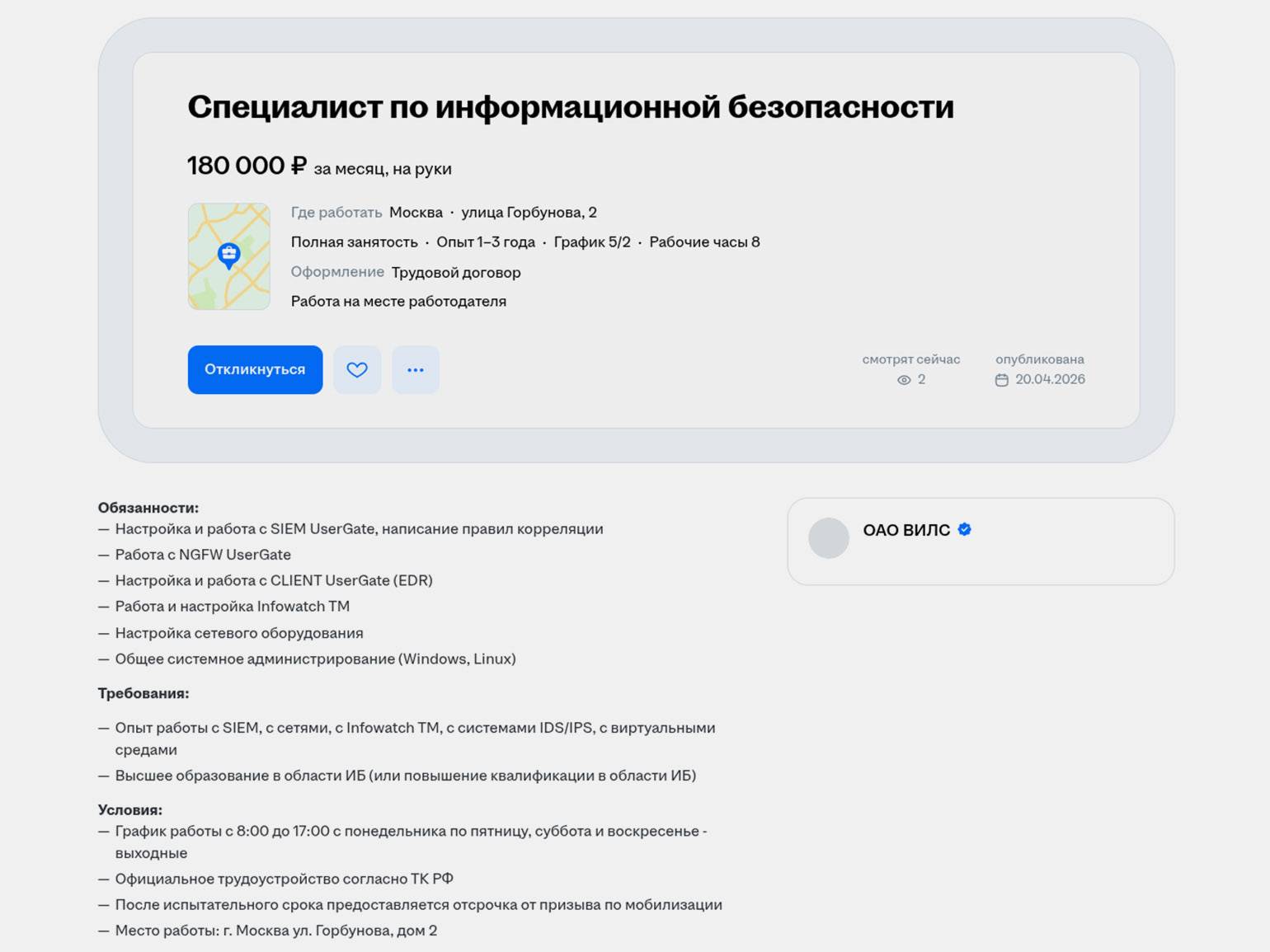Screen dimensions: 1270x952
Task: Click the verified badge beside ОАО ВИЛС
Action: 965,530
